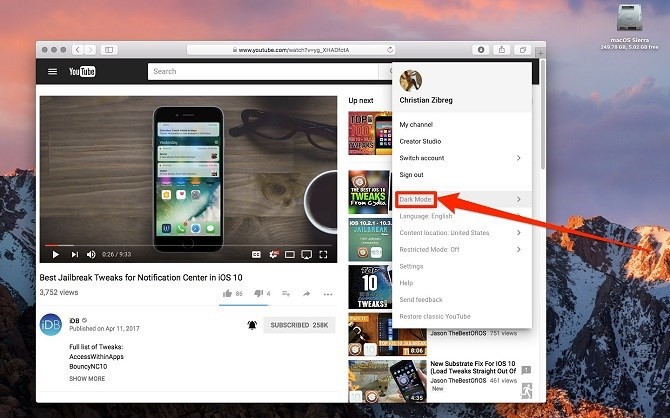Go forward with Safari forward arrow
The width and height of the screenshot is (670, 418).
tap(90, 50)
